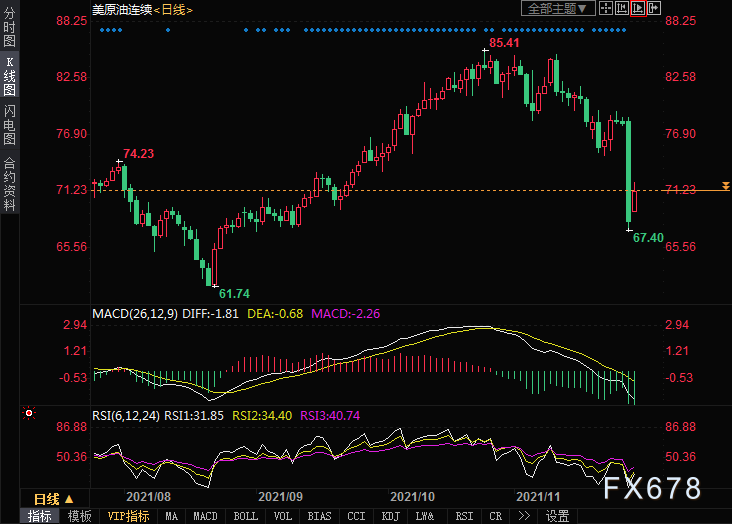Click the RSI(6,12,24) indicator label
Screen dimensions: 732x524
point(126,415)
